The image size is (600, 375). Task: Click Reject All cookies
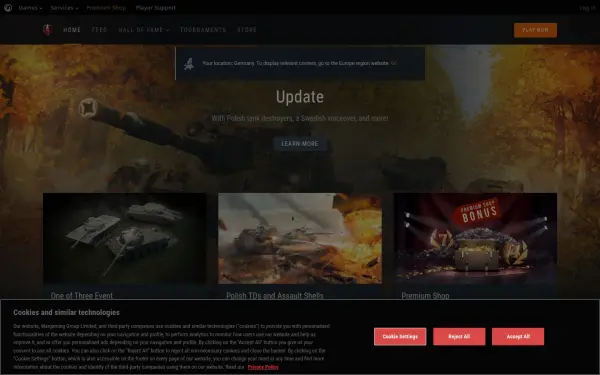click(x=459, y=337)
